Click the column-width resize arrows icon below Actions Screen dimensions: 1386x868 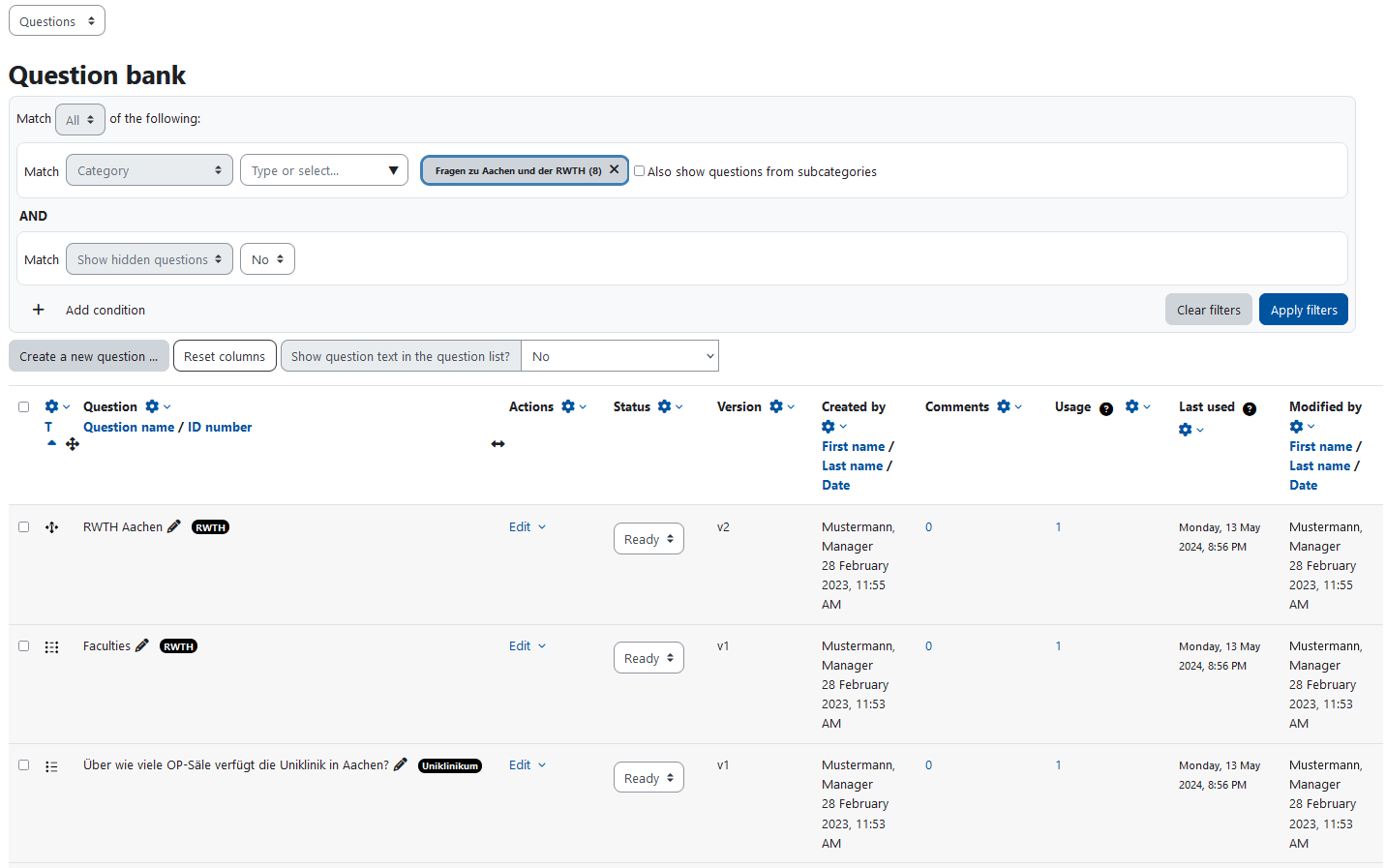(497, 443)
